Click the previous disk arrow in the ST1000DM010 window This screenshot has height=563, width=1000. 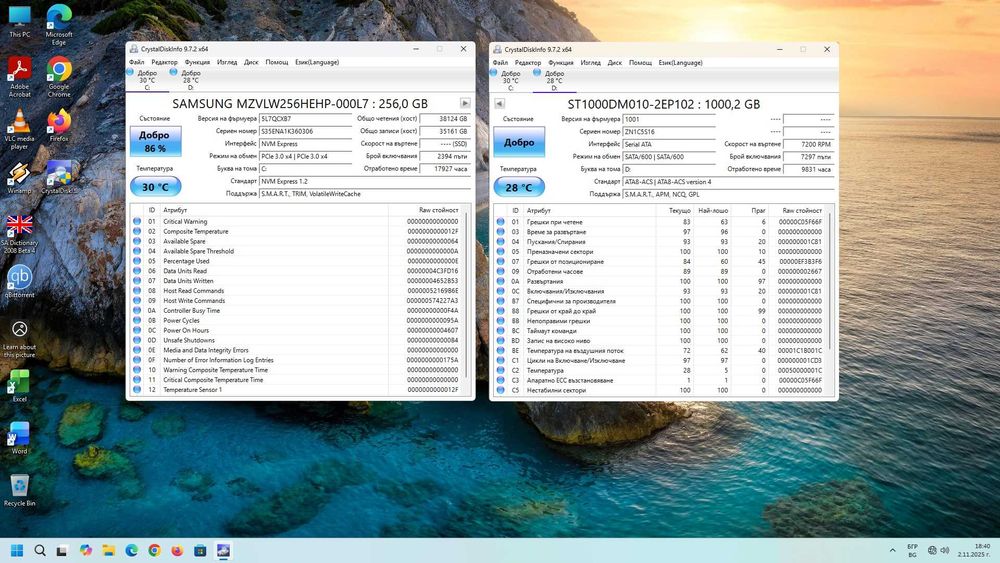[x=499, y=104]
